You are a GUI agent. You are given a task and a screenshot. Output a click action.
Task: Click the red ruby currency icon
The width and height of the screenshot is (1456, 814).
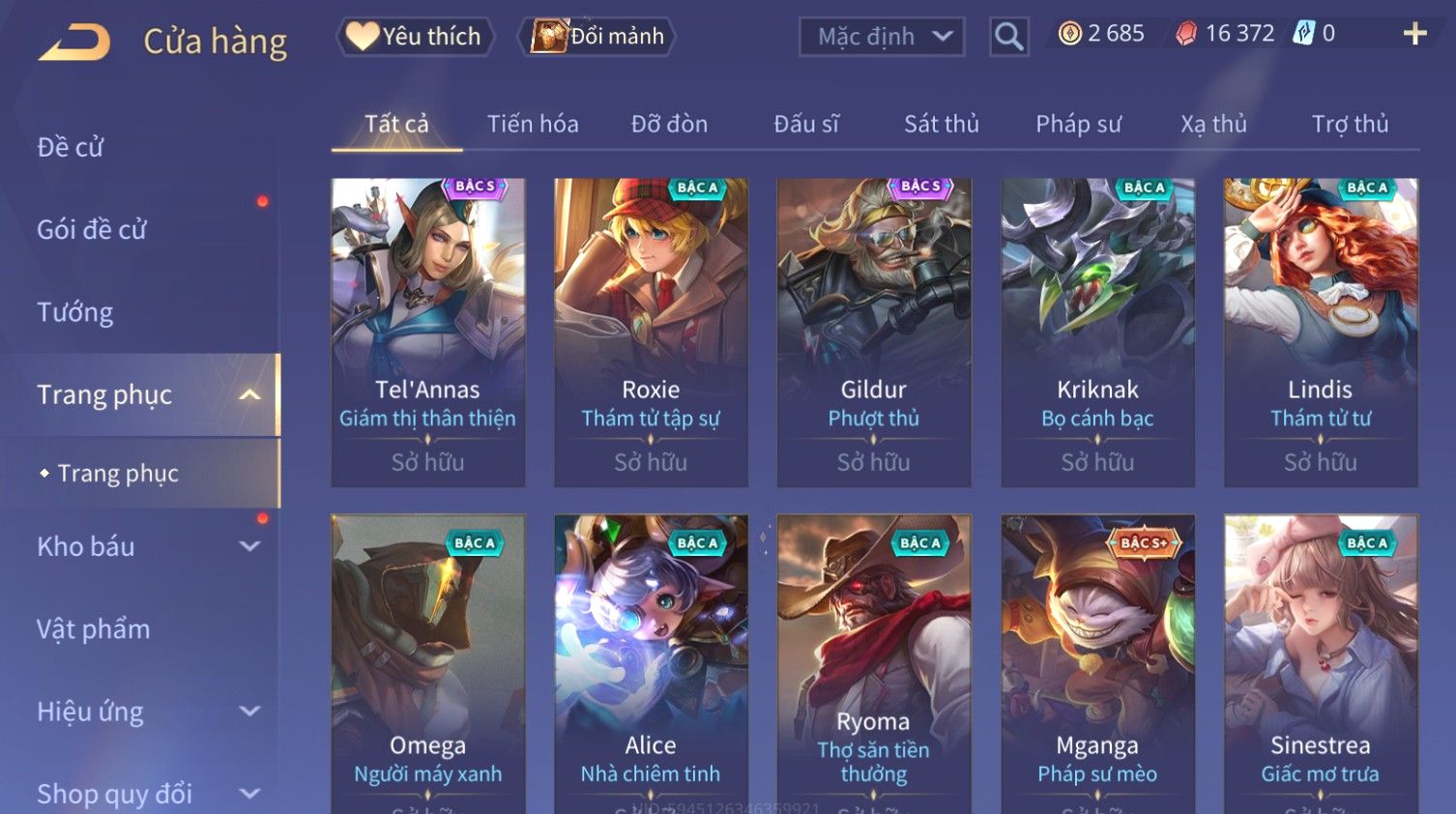tap(1186, 34)
